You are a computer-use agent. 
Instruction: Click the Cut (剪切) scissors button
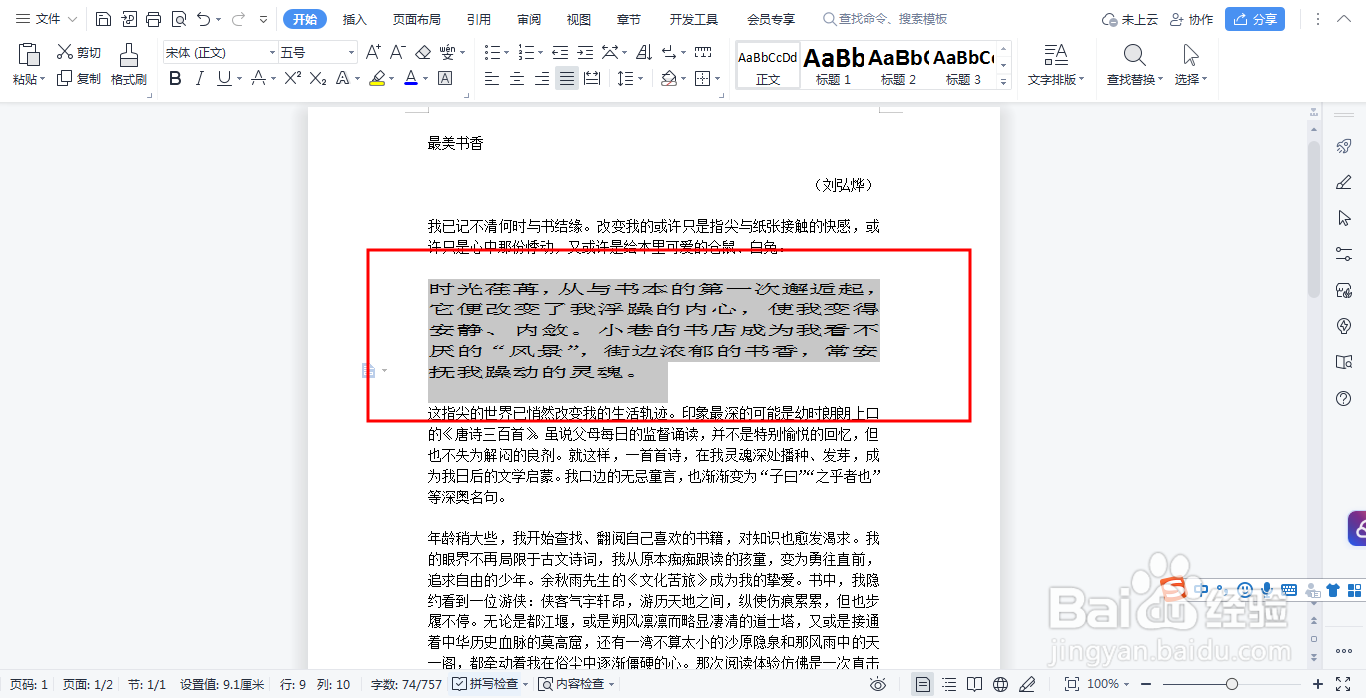78,53
